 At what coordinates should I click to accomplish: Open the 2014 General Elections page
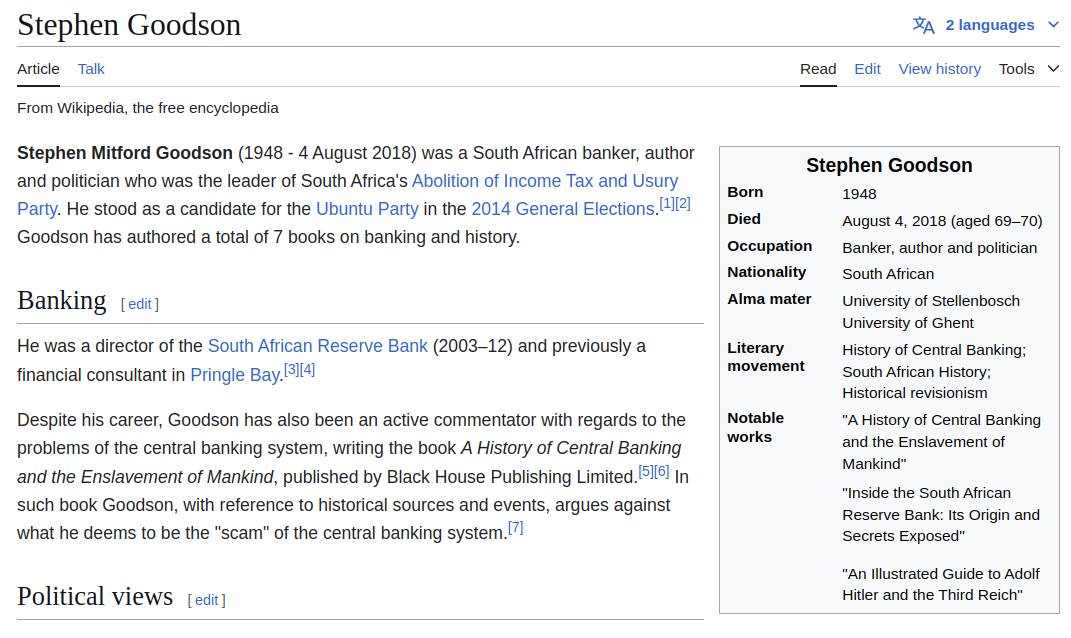pyautogui.click(x=563, y=208)
